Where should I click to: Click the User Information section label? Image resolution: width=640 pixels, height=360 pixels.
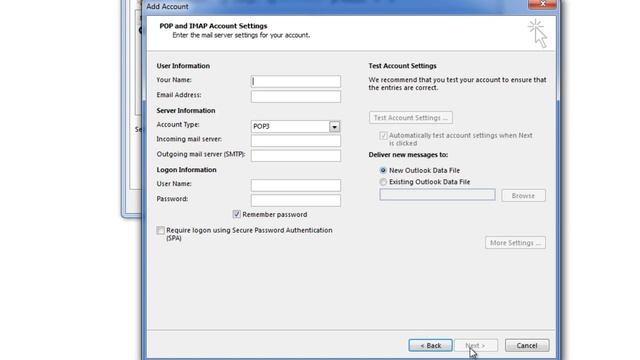pyautogui.click(x=183, y=66)
